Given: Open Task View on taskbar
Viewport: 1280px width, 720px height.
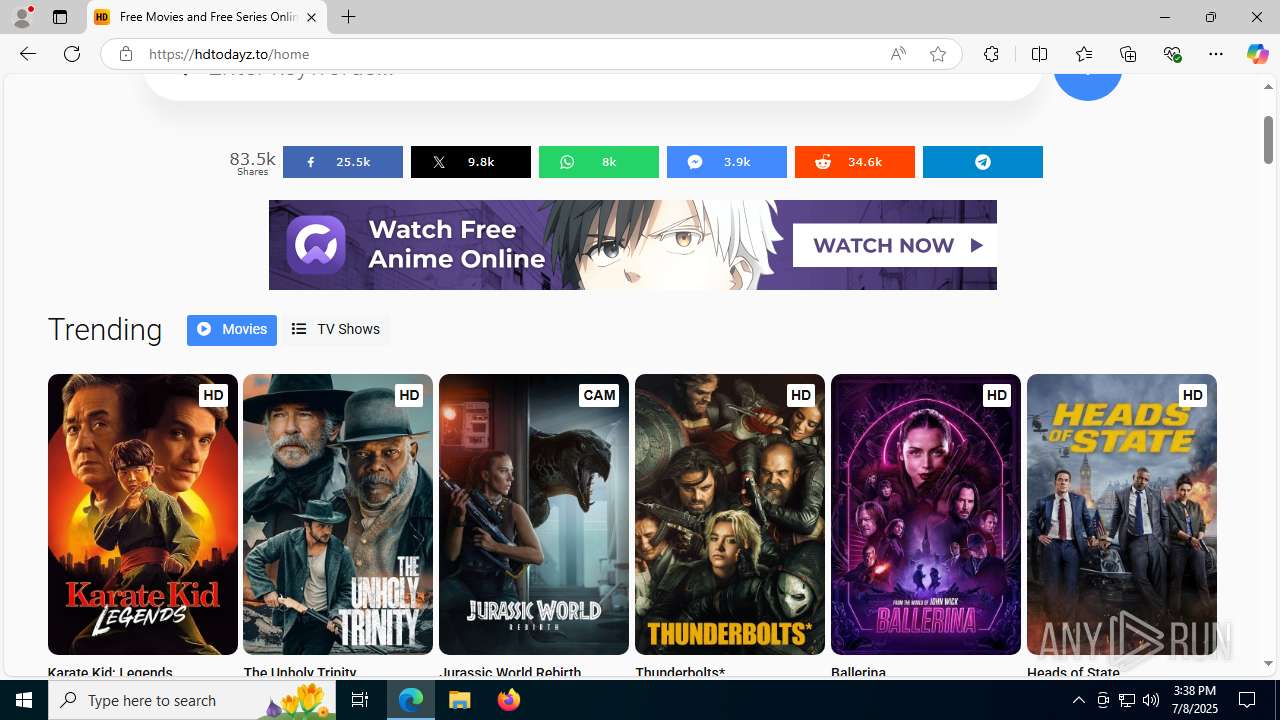Looking at the screenshot, I should point(360,700).
